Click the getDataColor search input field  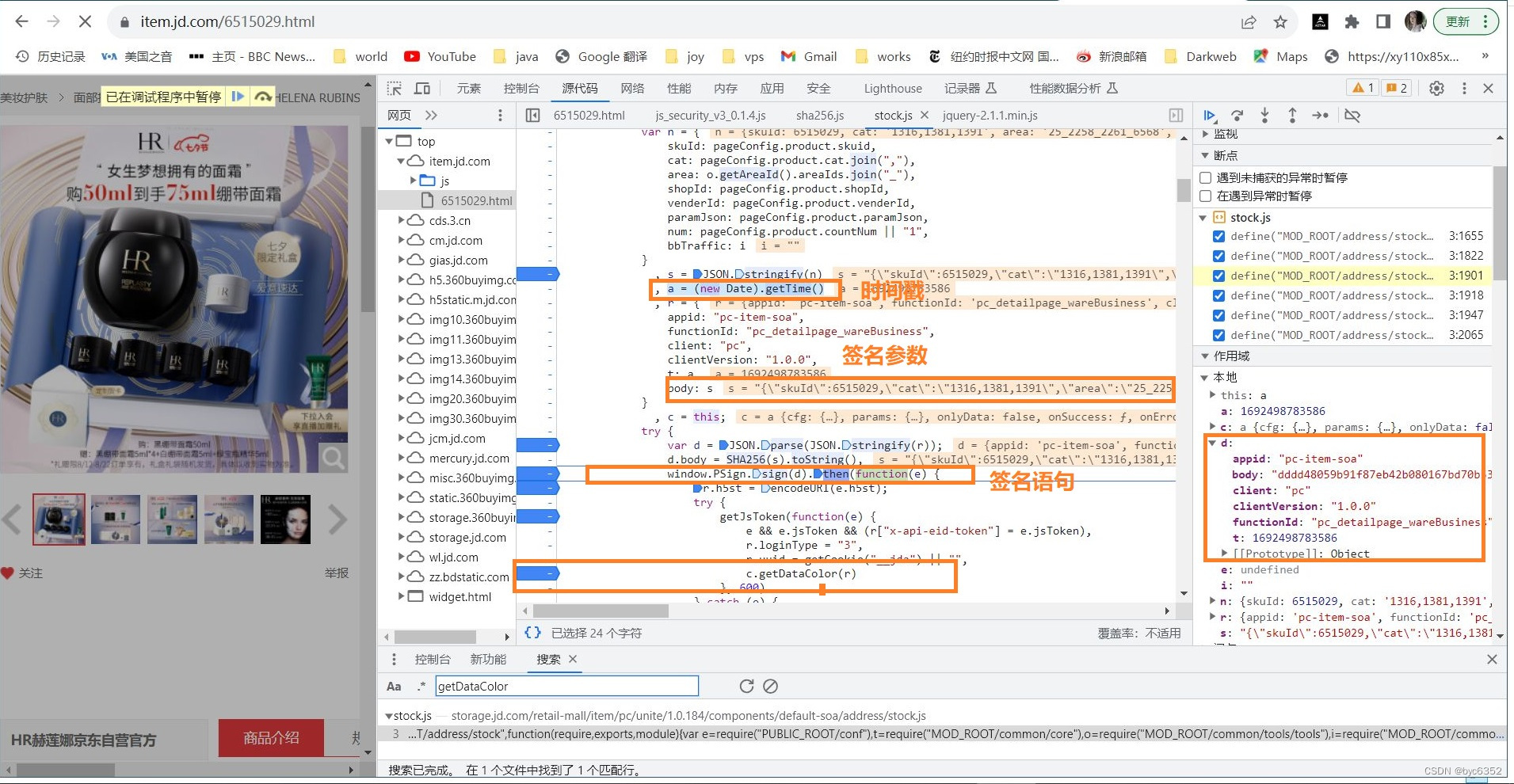(566, 687)
